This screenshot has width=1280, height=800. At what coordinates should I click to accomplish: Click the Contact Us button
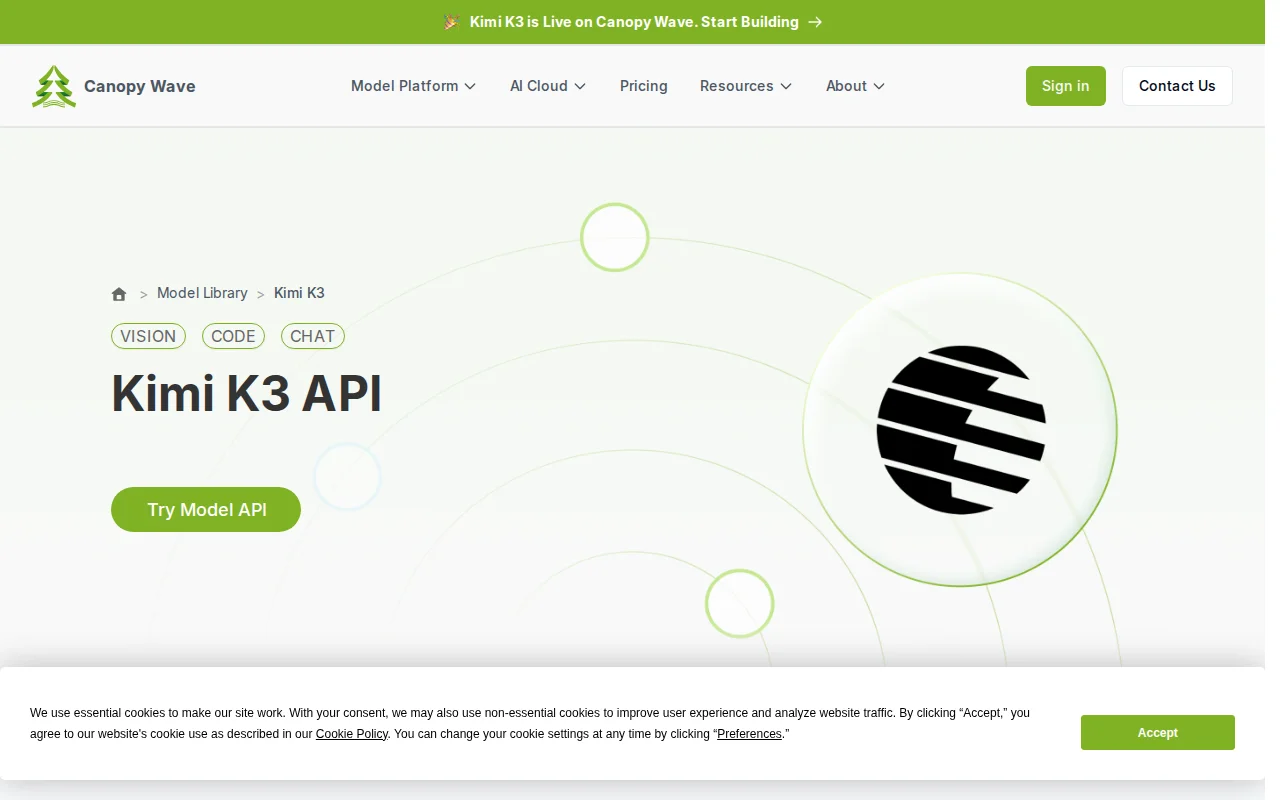click(x=1177, y=86)
